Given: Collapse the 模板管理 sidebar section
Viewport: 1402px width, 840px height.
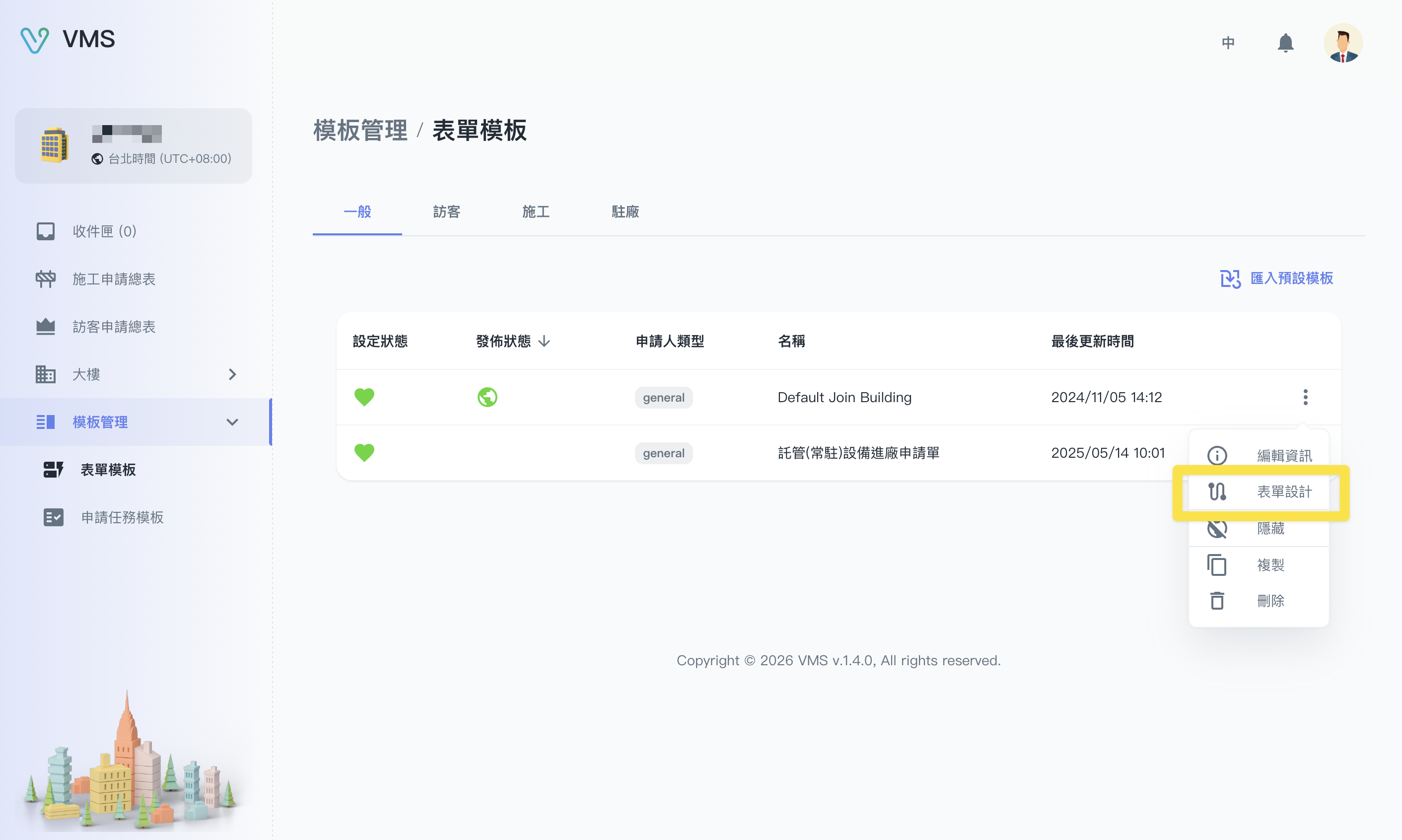Looking at the screenshot, I should pos(231,421).
